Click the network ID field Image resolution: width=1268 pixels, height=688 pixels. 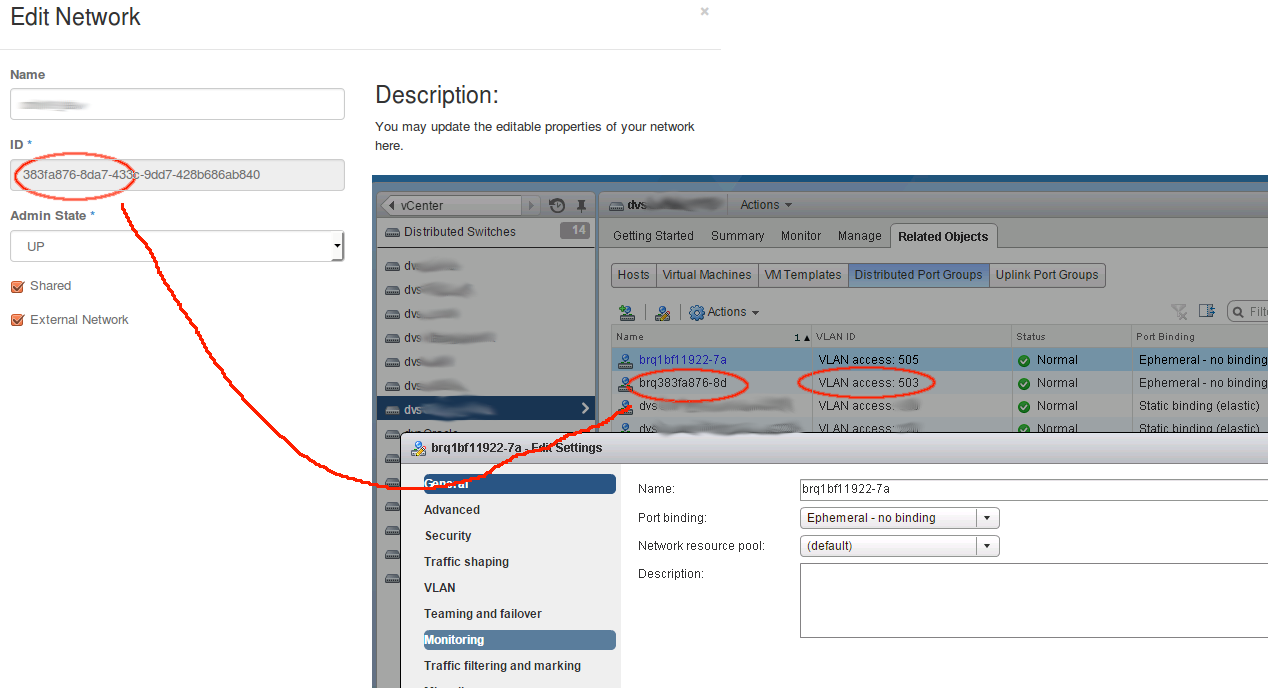177,175
